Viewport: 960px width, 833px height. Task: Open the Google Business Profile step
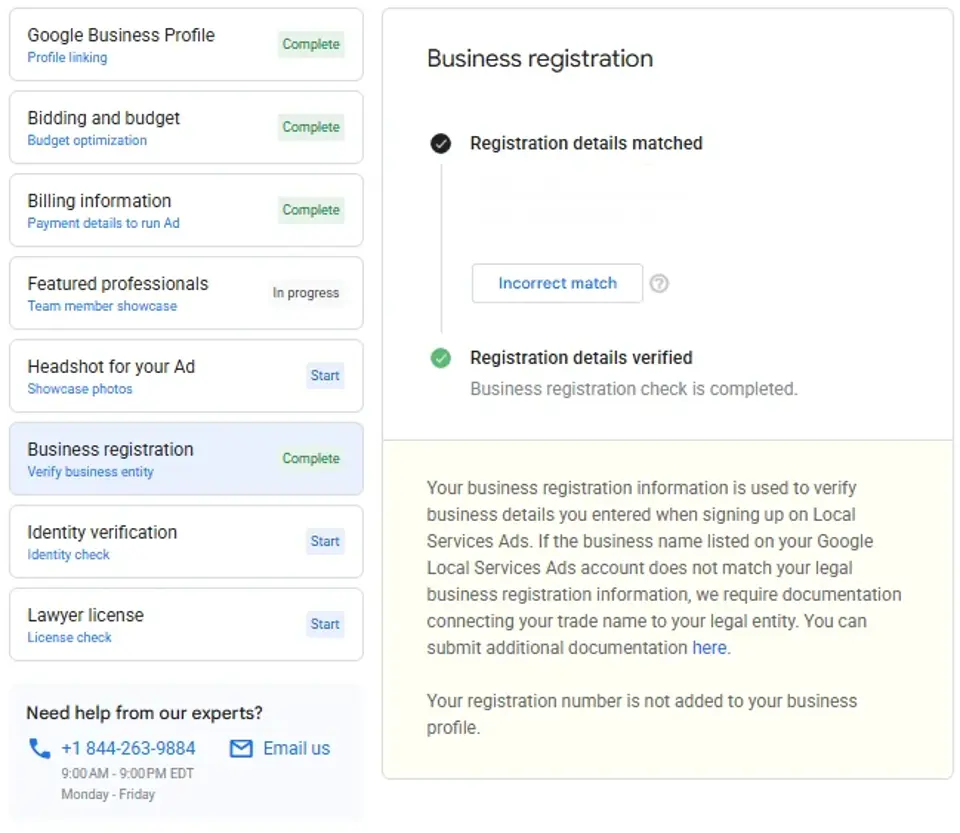186,45
